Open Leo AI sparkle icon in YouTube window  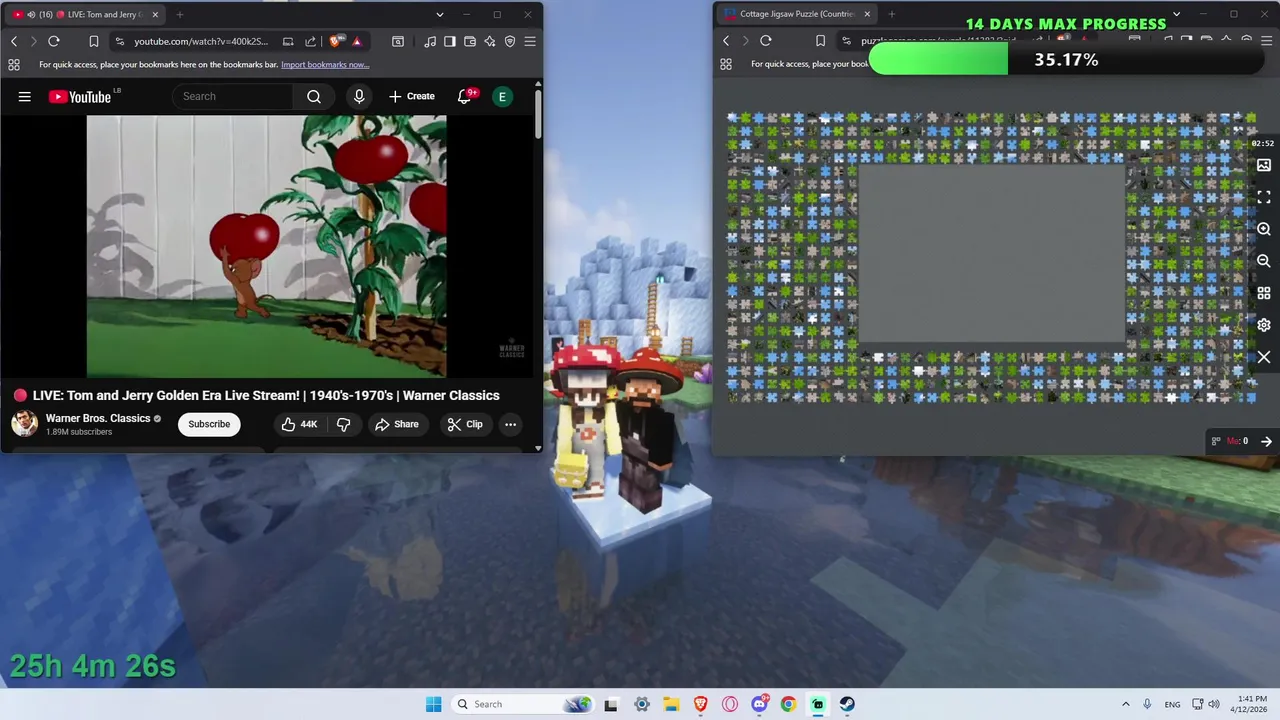coord(490,41)
